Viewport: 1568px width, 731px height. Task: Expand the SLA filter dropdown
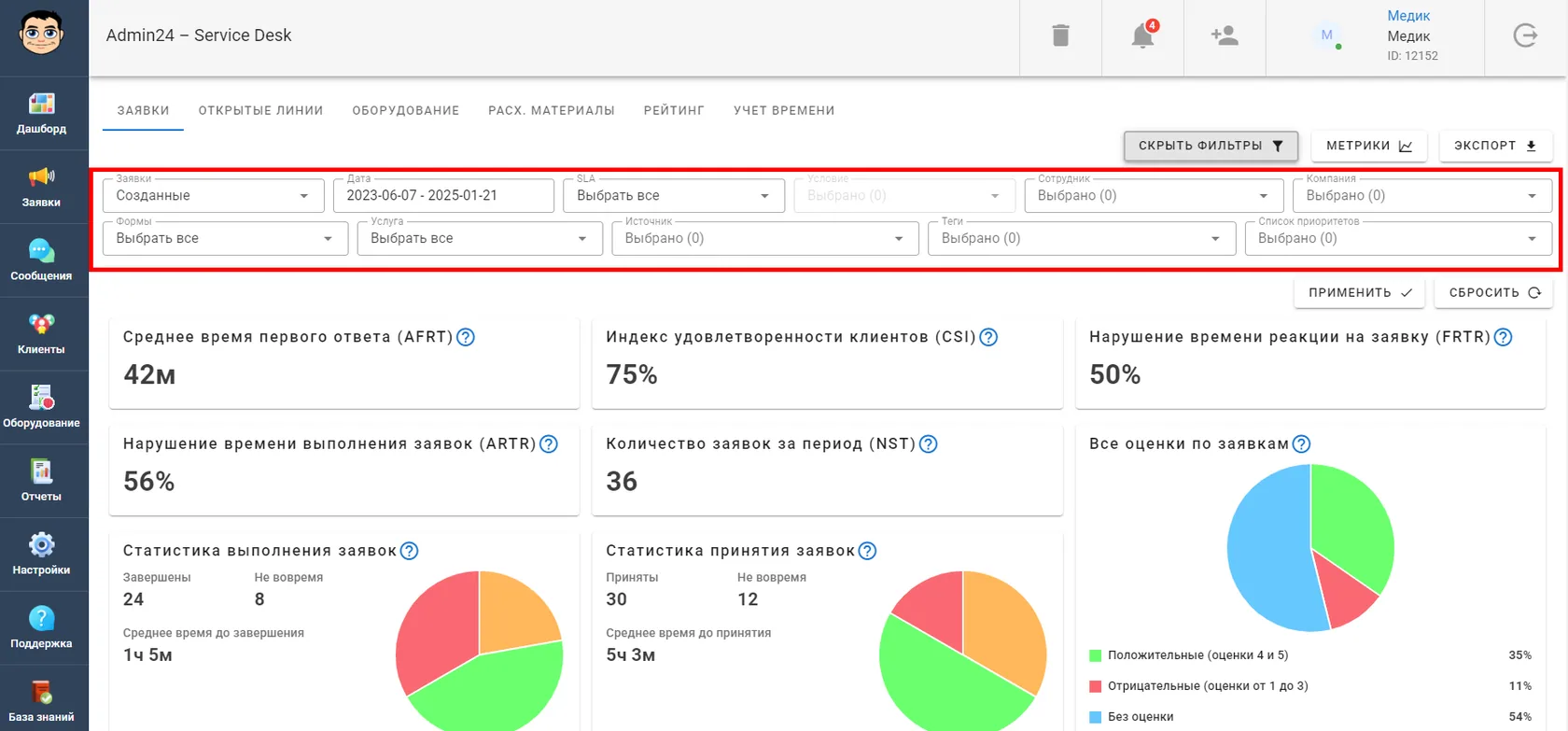click(x=674, y=196)
